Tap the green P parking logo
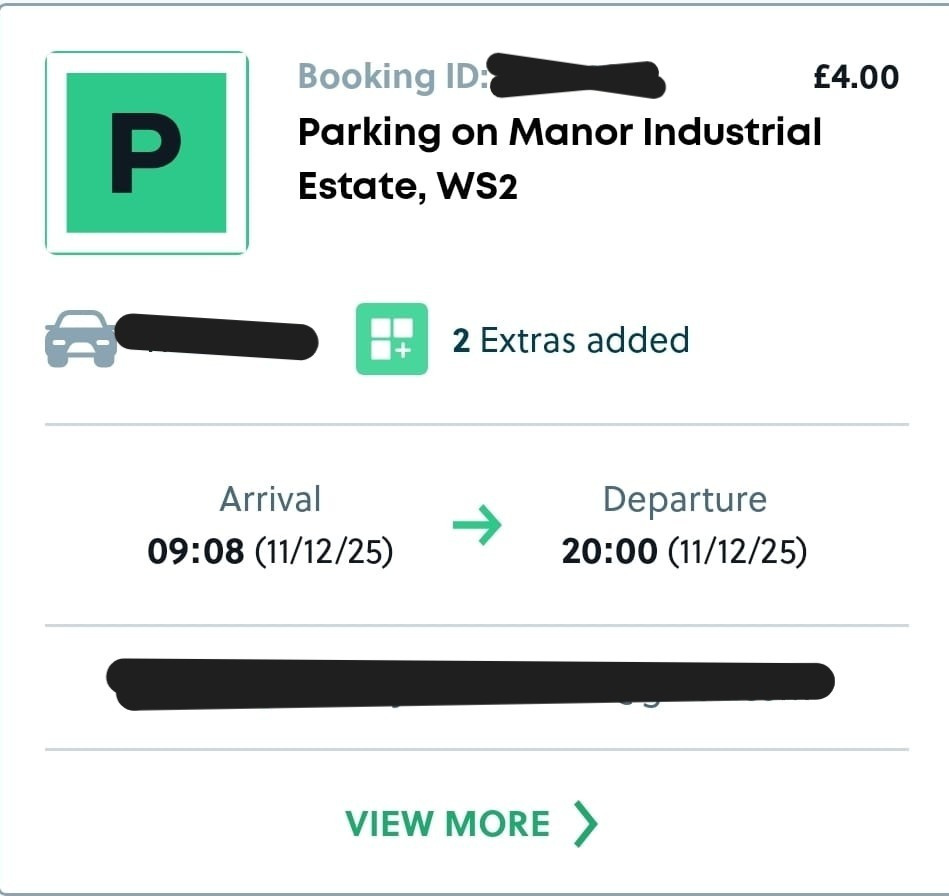 click(x=146, y=153)
